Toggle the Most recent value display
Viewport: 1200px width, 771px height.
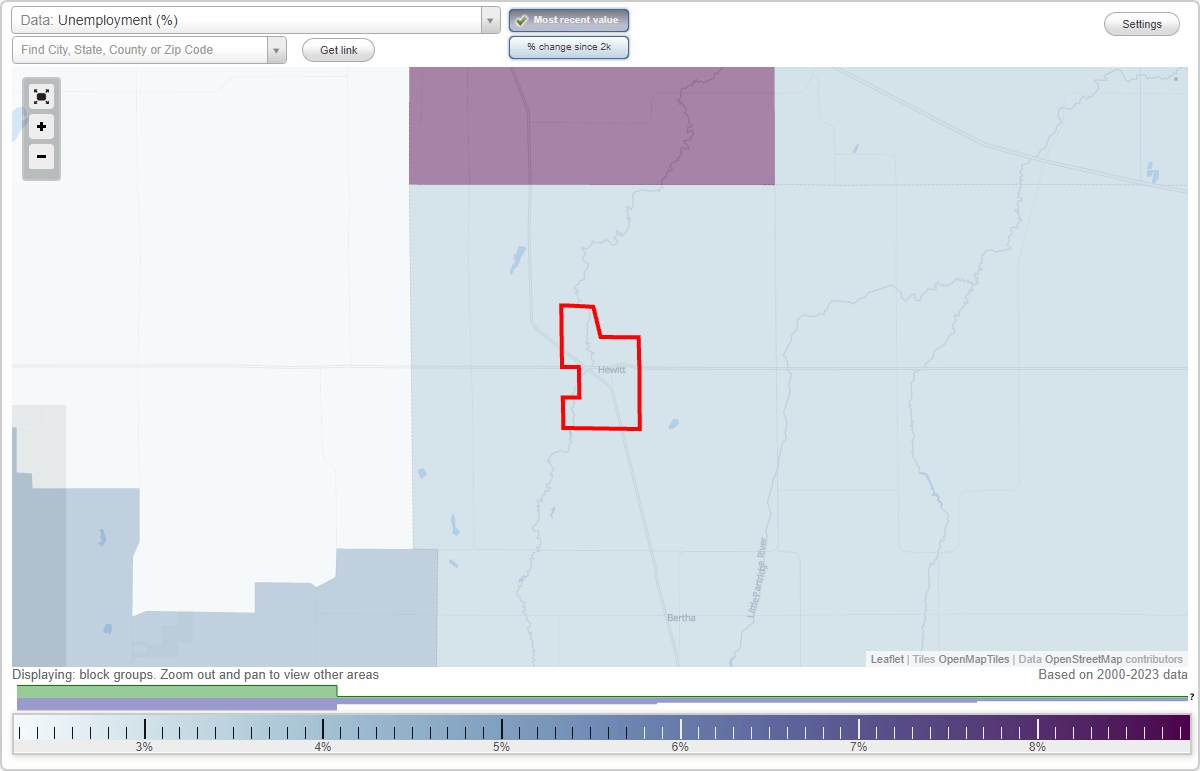[568, 19]
